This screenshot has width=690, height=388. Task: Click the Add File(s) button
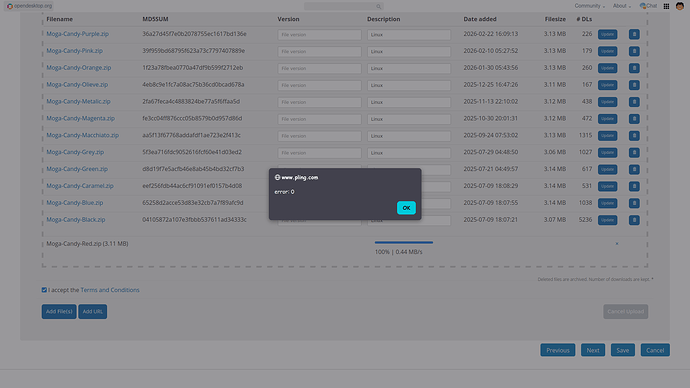[x=59, y=311]
